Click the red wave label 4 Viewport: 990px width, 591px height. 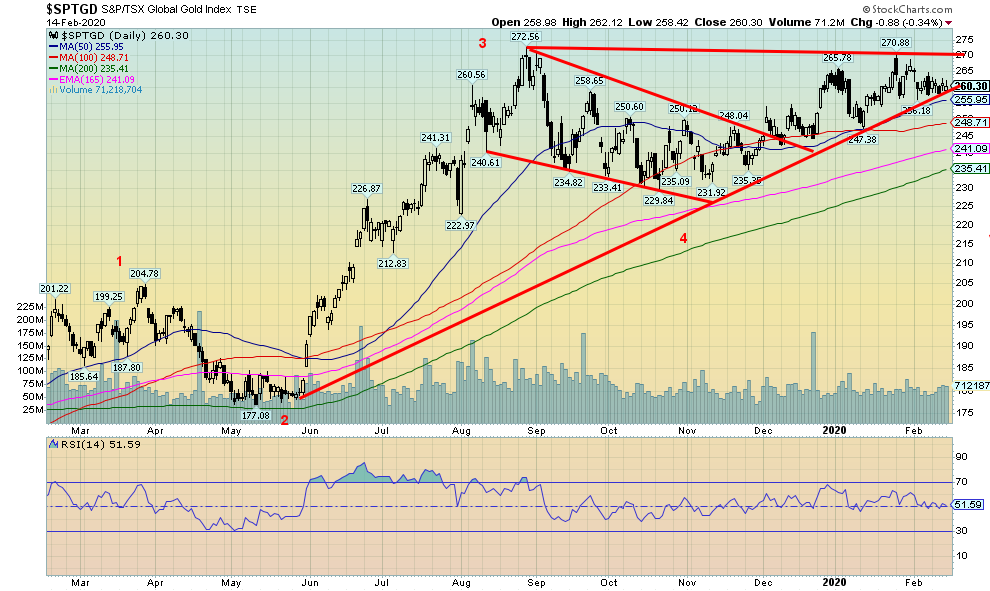tap(683, 238)
